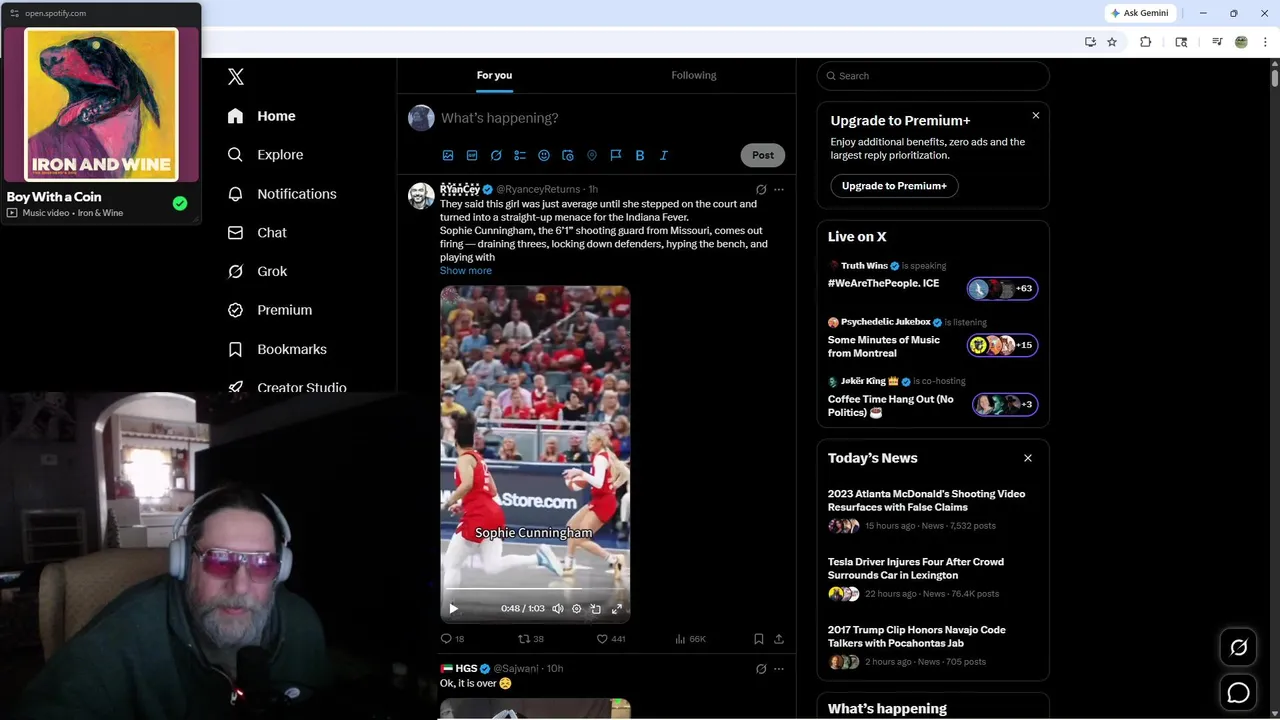Add a poll to the post
This screenshot has width=1280, height=720.
coord(520,155)
